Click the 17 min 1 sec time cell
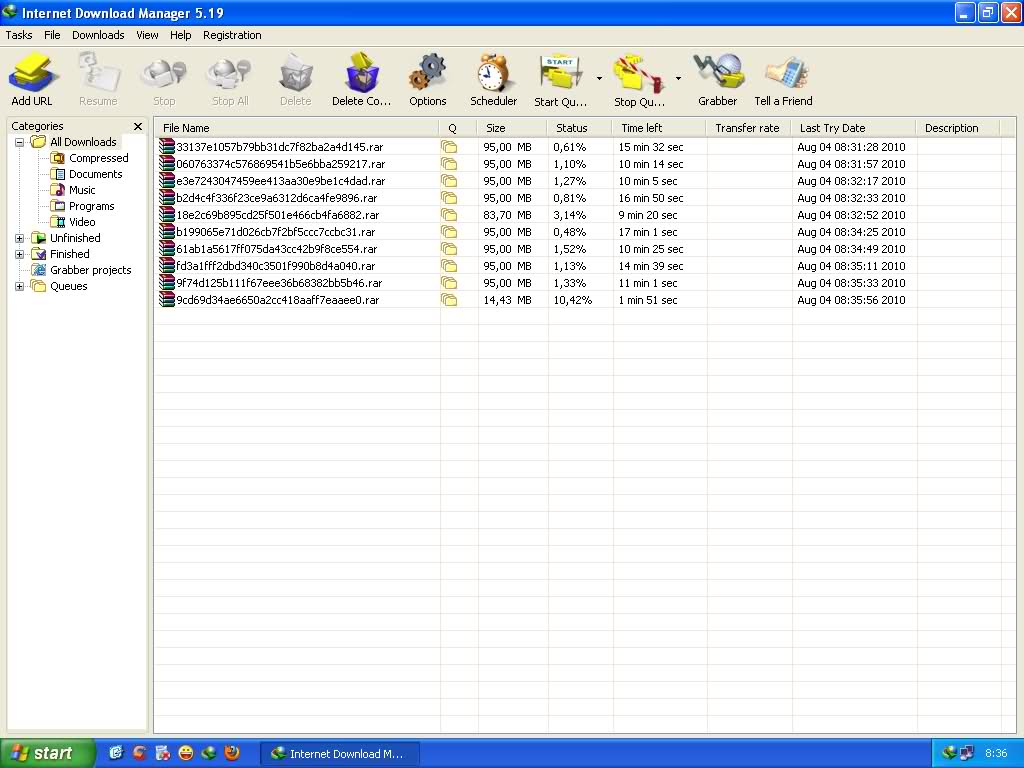 tap(648, 232)
